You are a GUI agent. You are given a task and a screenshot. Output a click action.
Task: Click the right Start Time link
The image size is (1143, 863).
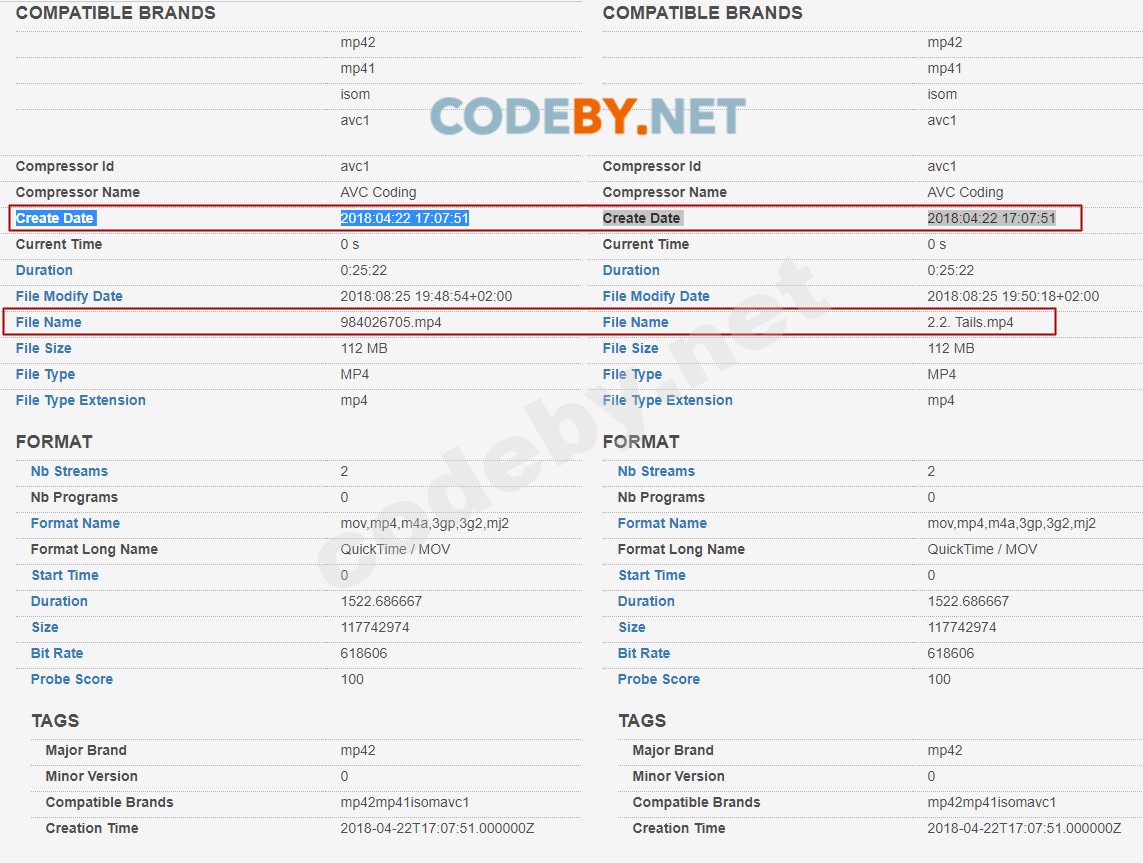click(652, 575)
